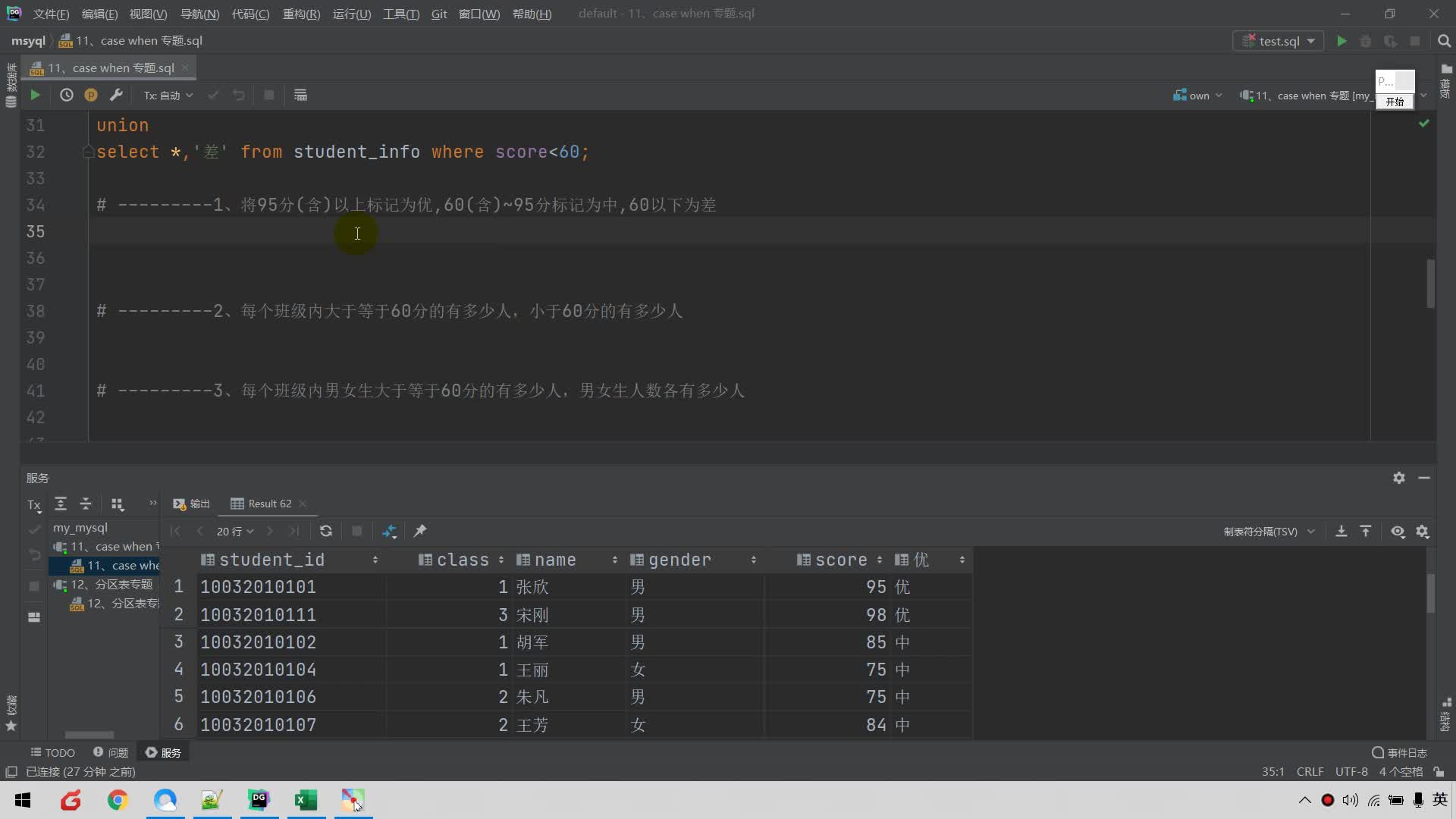Run test.sql configuration with top-right play button
The image size is (1456, 819).
pyautogui.click(x=1341, y=41)
